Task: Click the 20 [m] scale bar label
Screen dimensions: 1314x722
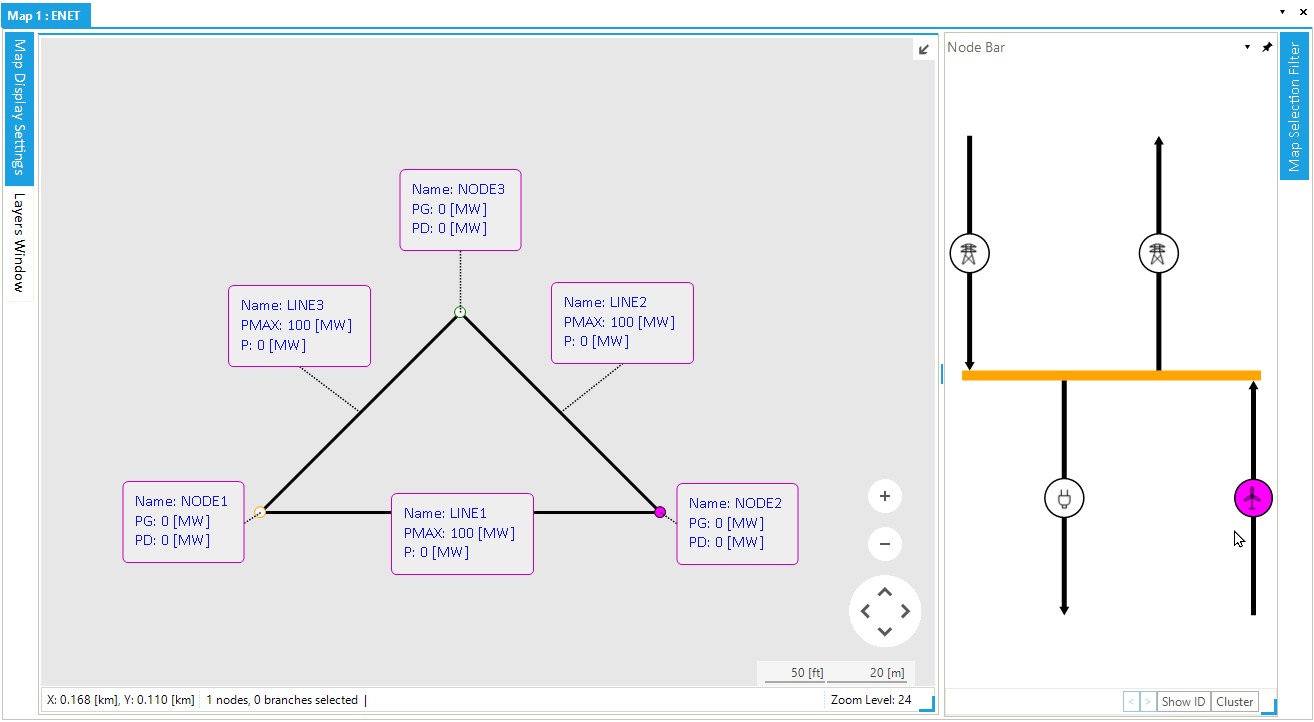Action: [x=887, y=673]
